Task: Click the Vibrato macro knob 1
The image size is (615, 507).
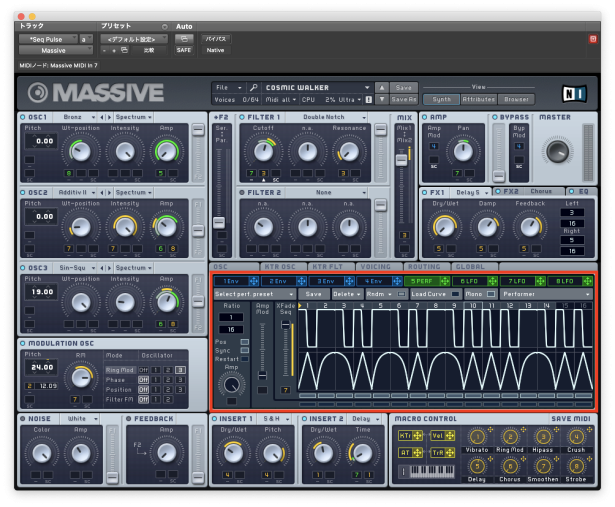Action: 477,436
